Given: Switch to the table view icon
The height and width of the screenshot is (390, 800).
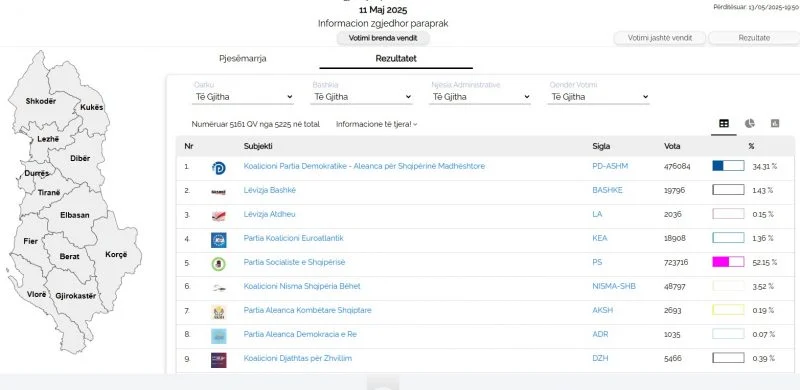Looking at the screenshot, I should pyautogui.click(x=723, y=124).
